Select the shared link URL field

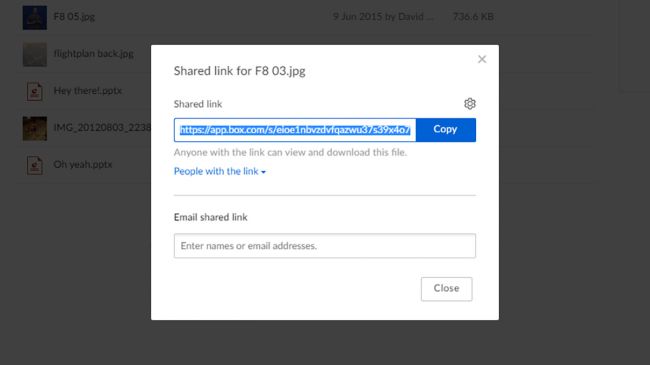coord(295,130)
